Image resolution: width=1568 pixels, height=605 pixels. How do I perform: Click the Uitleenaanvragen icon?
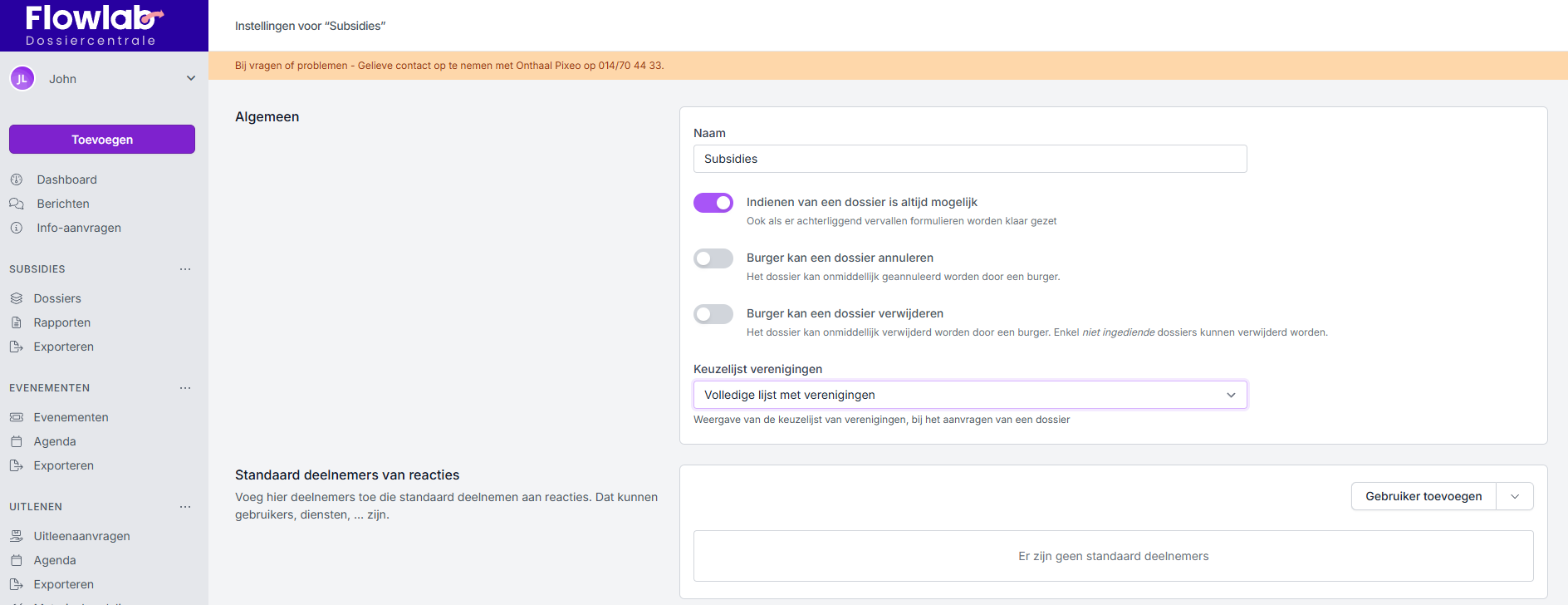click(x=17, y=536)
